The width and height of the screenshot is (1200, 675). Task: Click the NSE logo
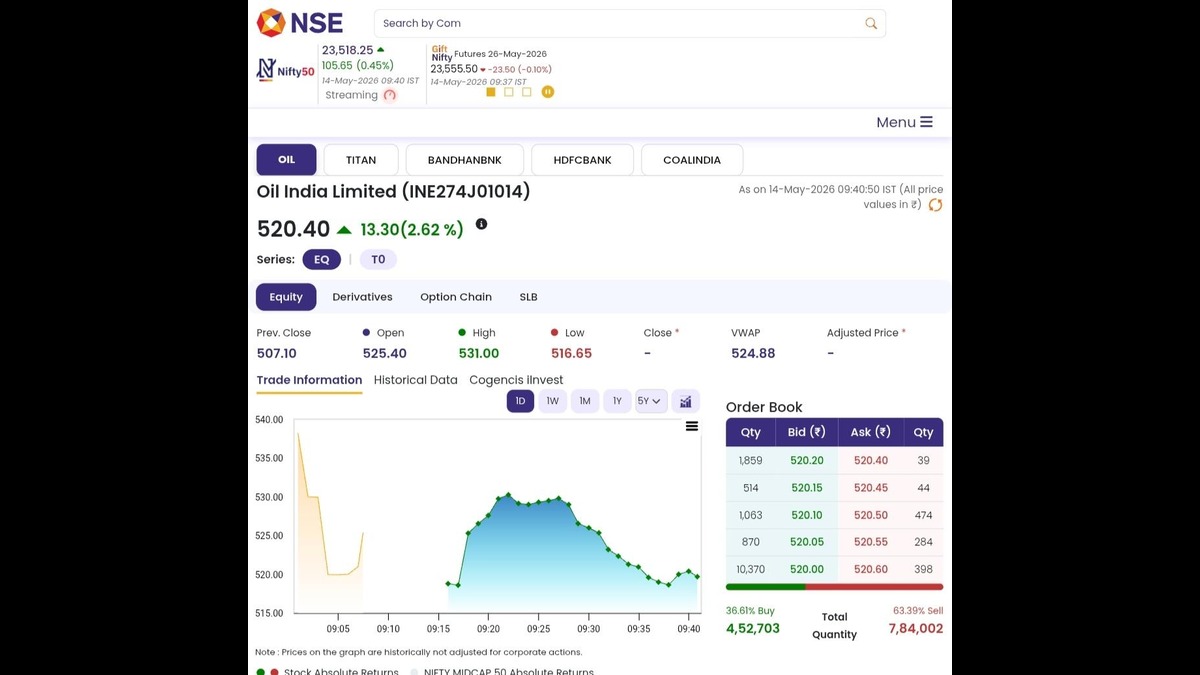click(x=300, y=22)
